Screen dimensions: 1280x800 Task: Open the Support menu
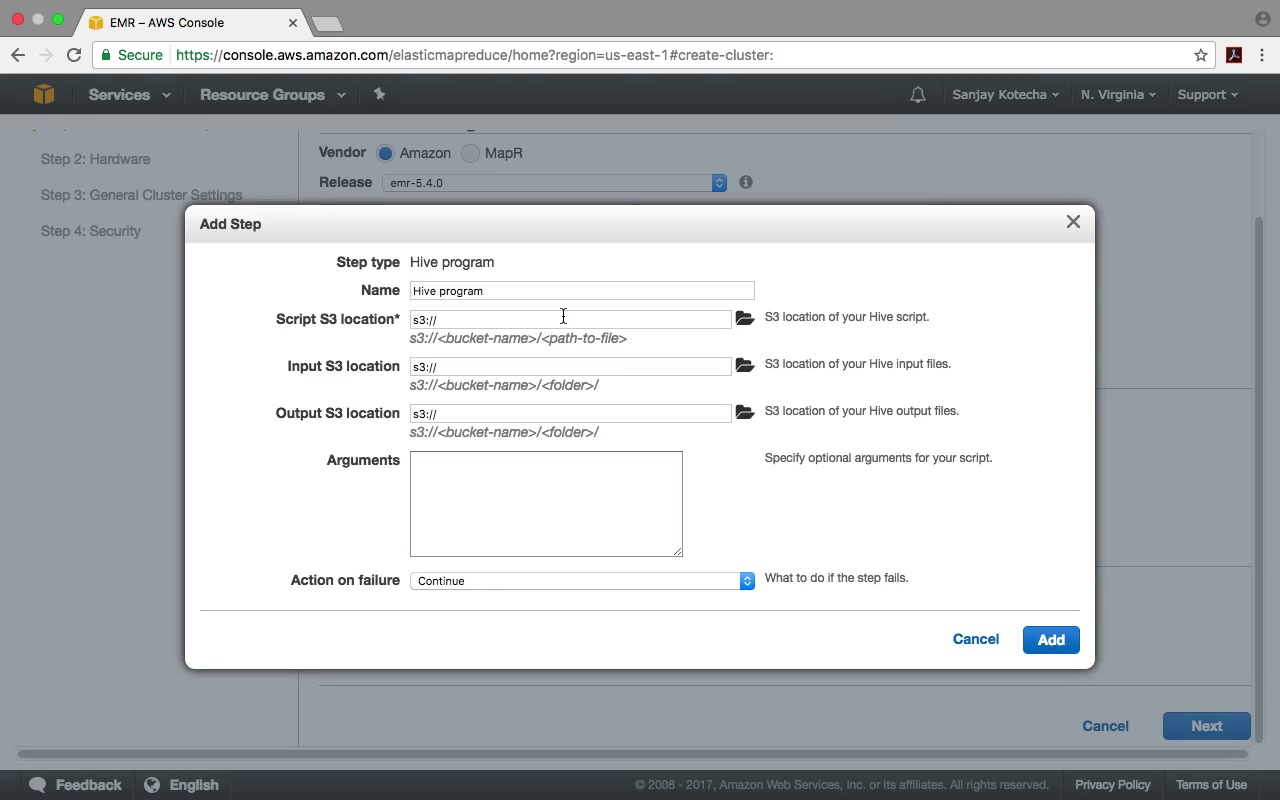click(x=1207, y=95)
